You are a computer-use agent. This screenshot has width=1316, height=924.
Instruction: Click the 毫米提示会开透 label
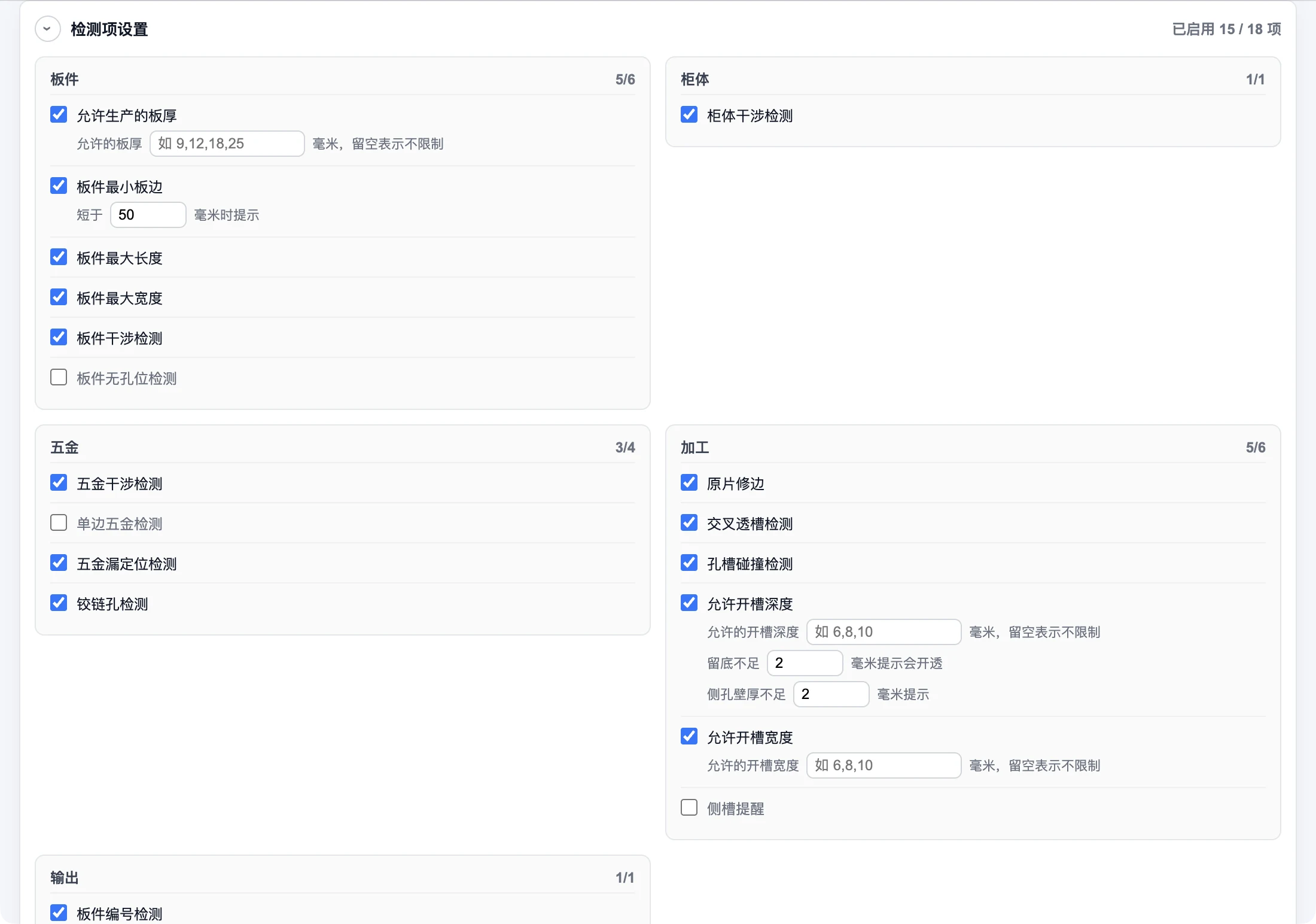coord(897,663)
